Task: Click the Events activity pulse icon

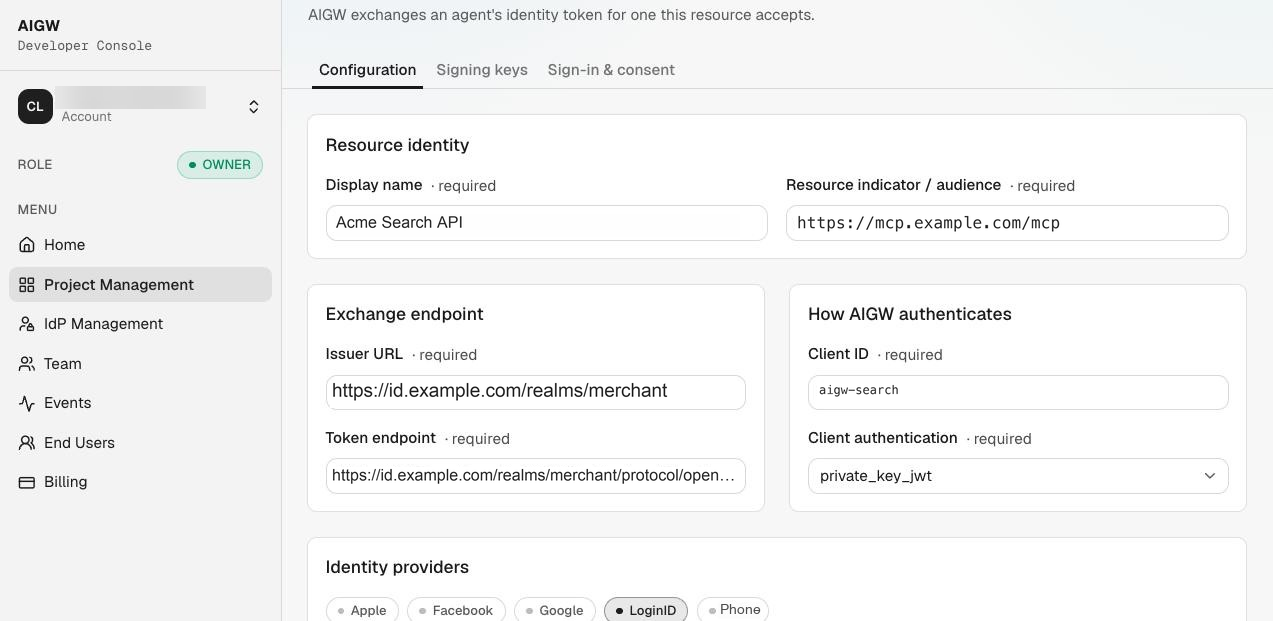Action: [27, 403]
